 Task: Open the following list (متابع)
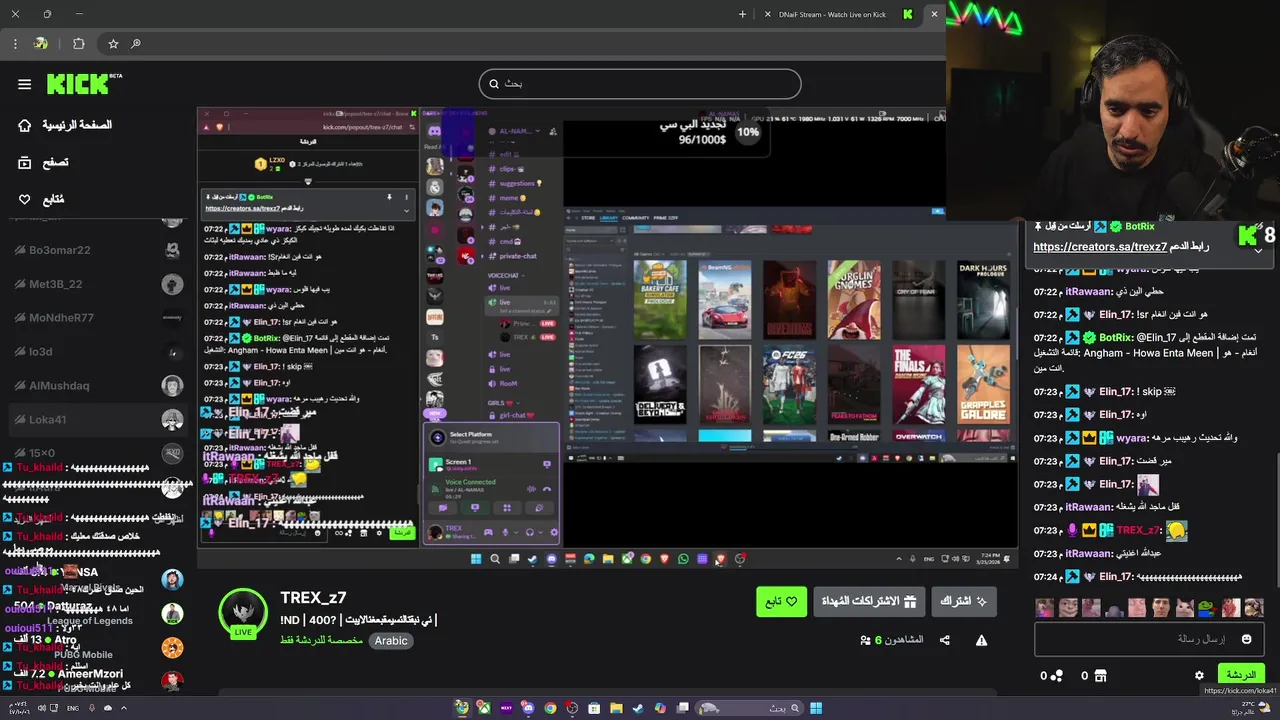click(x=42, y=199)
